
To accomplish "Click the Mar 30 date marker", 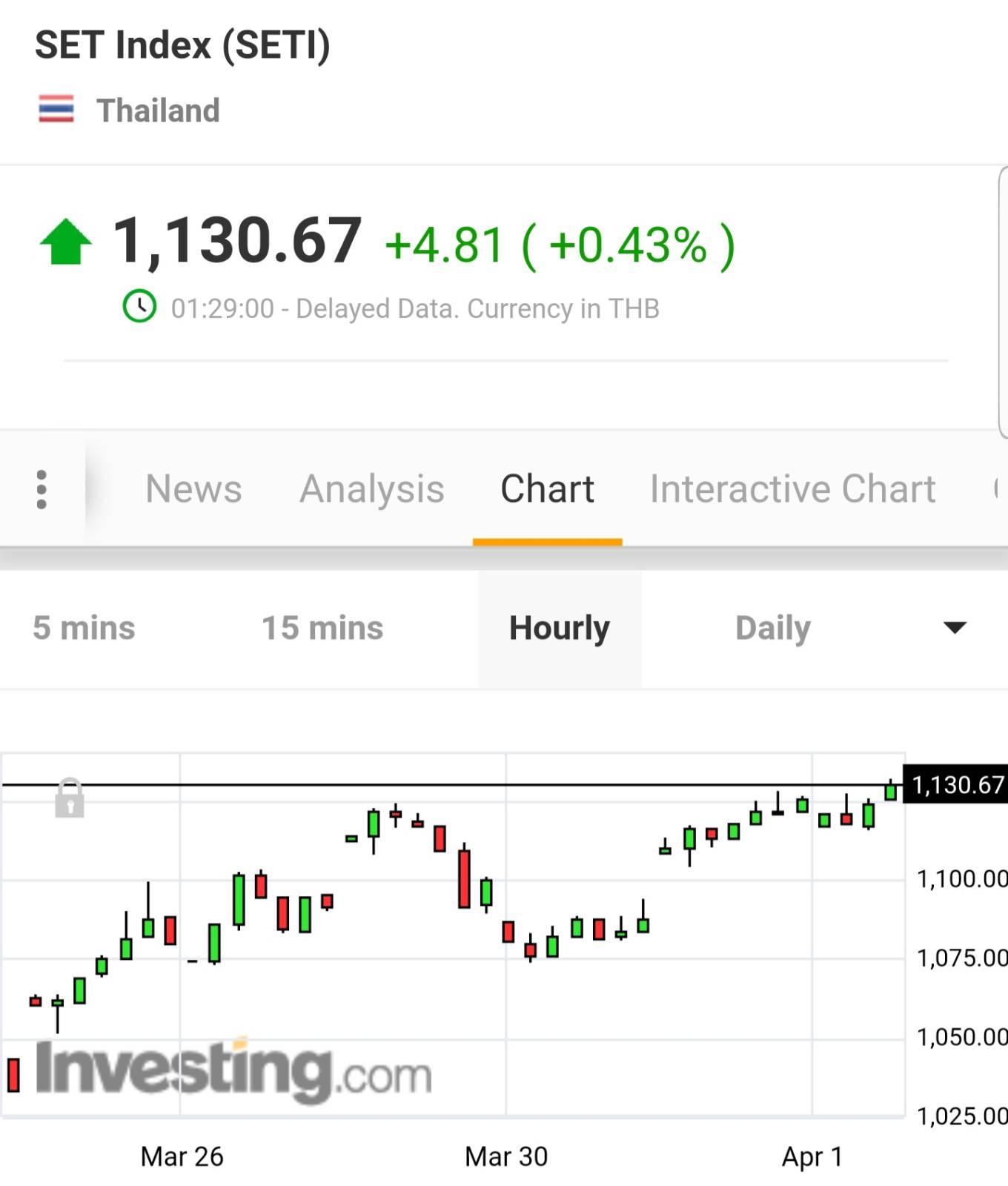I will tap(506, 1156).
